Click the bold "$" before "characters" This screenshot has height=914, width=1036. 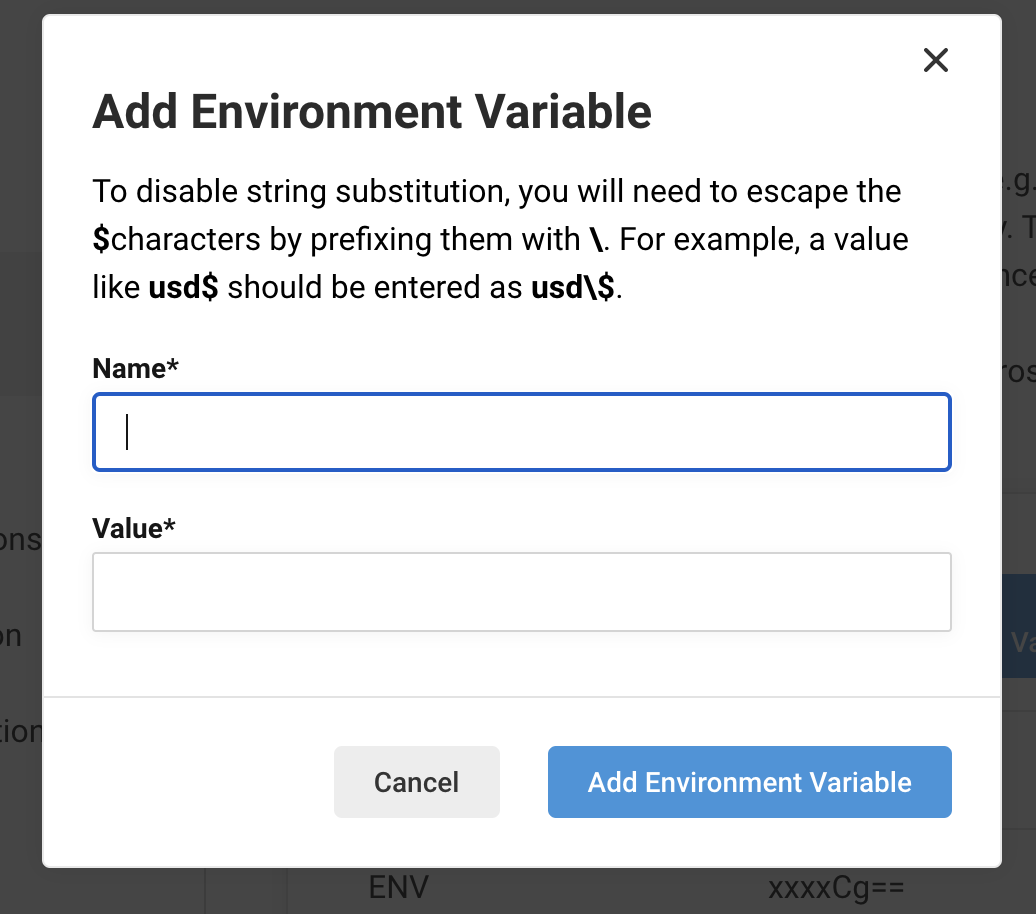(100, 240)
